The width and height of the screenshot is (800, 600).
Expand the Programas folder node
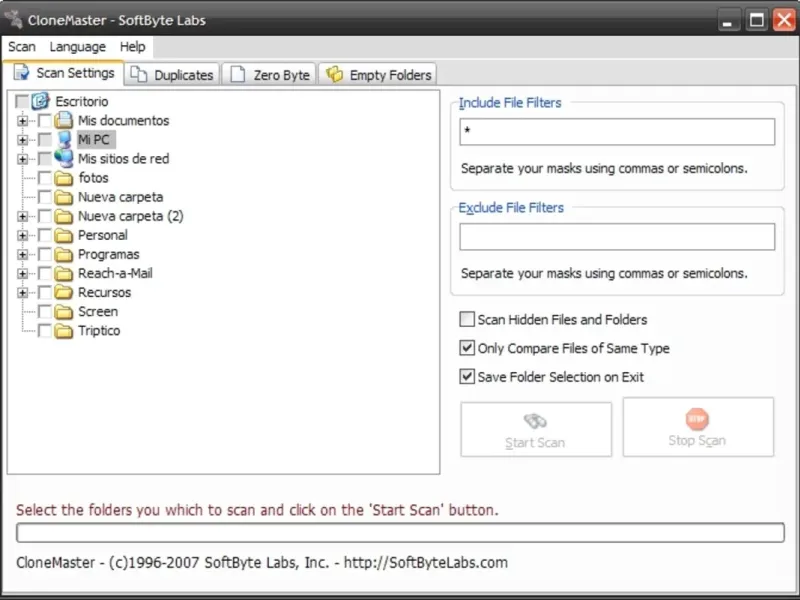(22, 255)
